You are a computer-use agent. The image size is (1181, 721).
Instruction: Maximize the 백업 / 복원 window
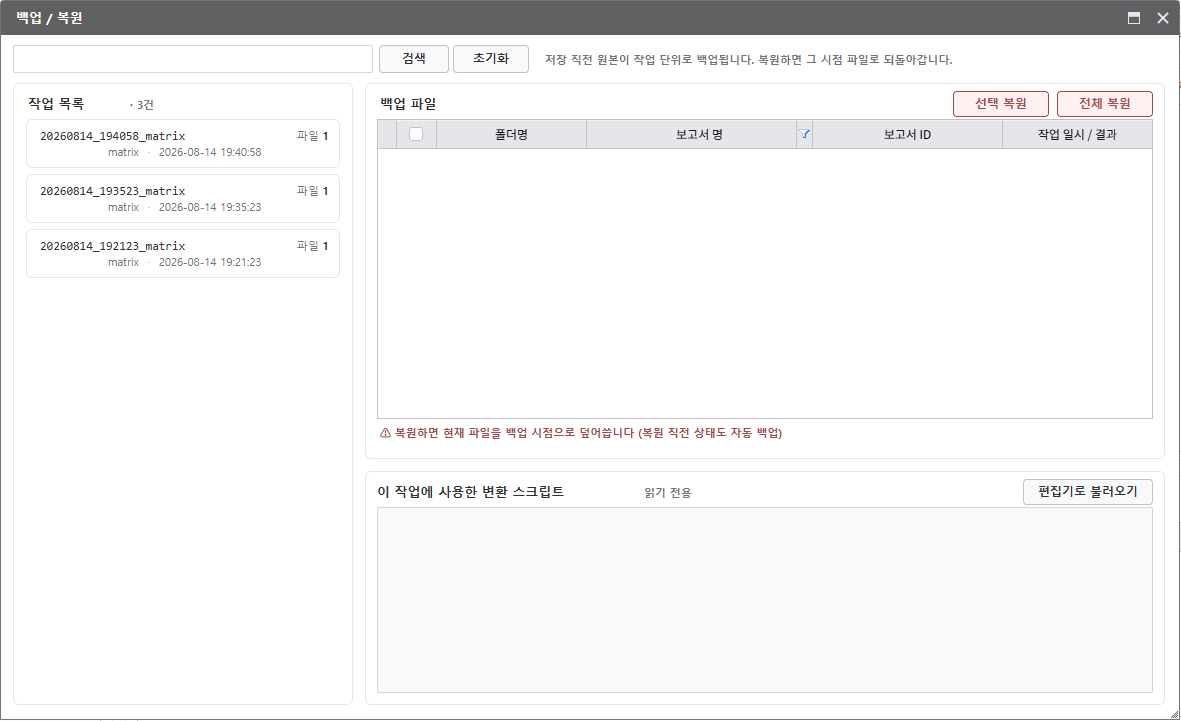1134,18
